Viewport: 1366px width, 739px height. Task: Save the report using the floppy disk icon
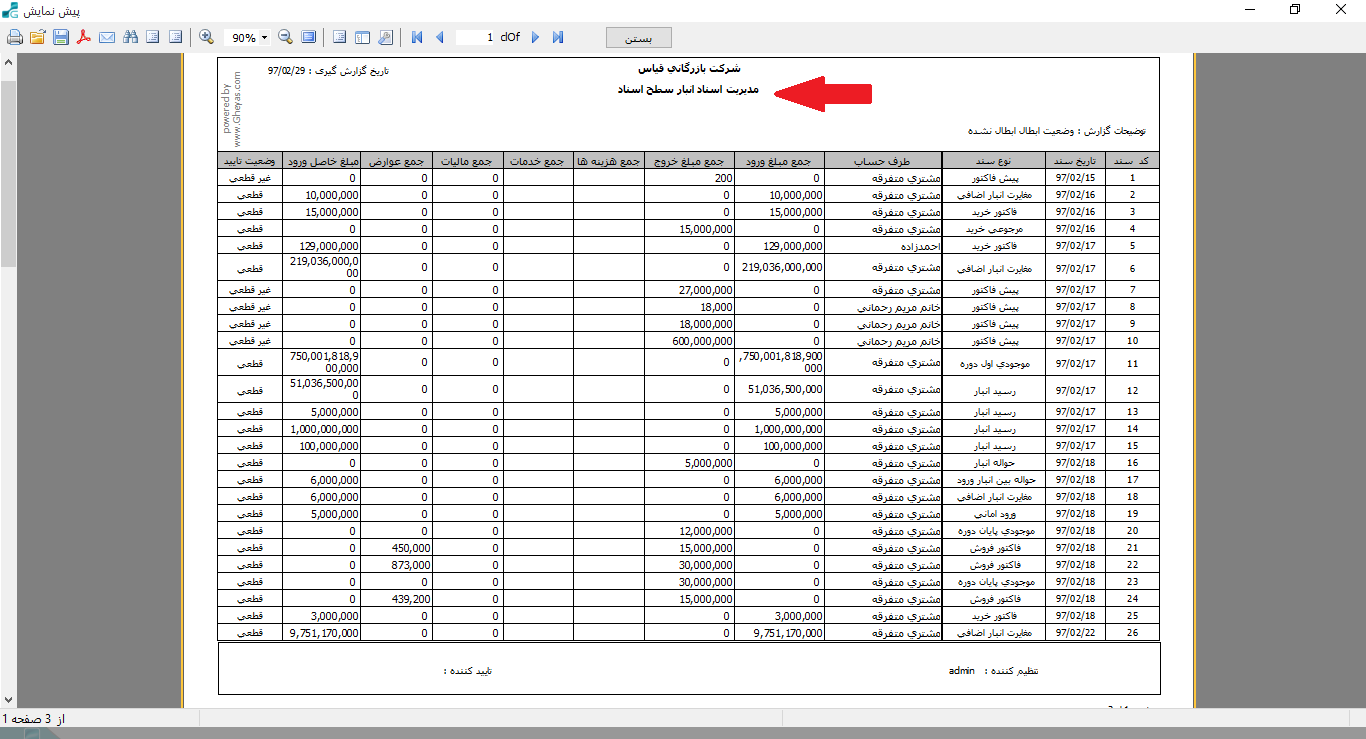coord(61,37)
